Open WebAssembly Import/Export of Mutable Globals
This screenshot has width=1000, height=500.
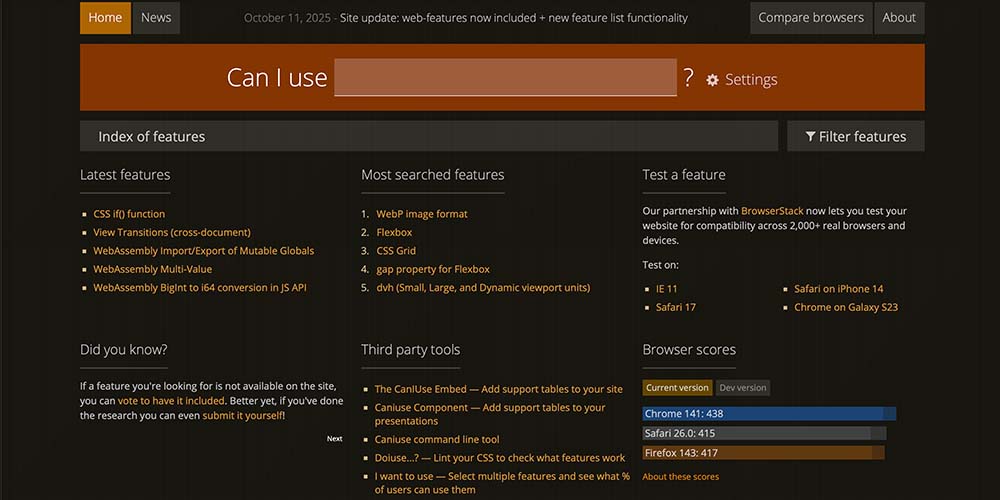[x=203, y=251]
